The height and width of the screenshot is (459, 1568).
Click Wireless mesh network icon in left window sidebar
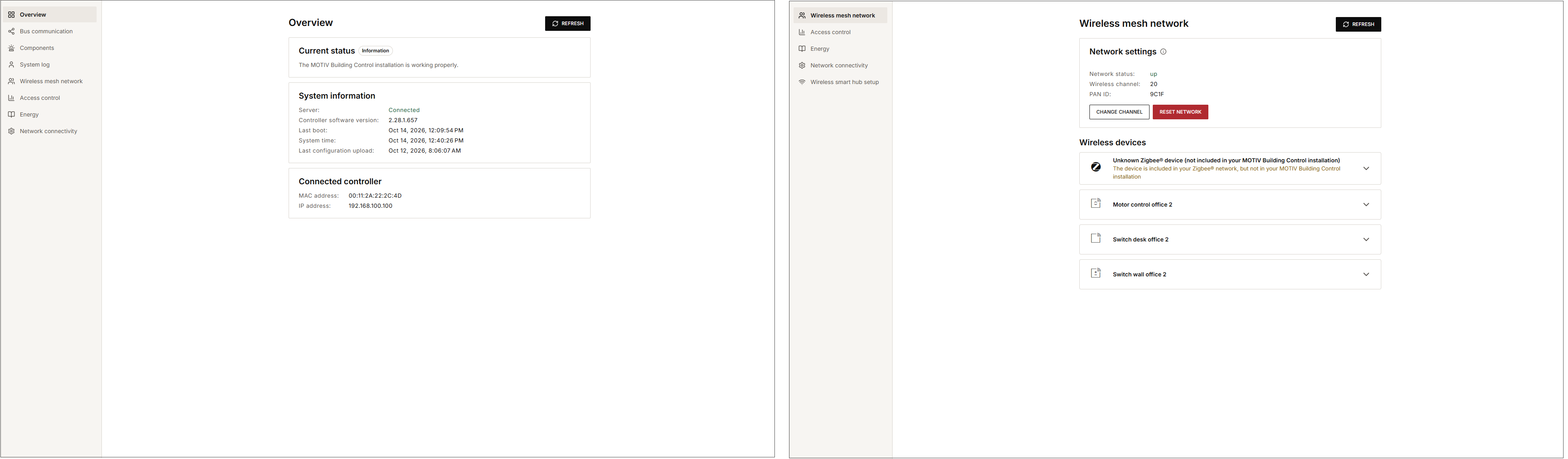(x=11, y=81)
